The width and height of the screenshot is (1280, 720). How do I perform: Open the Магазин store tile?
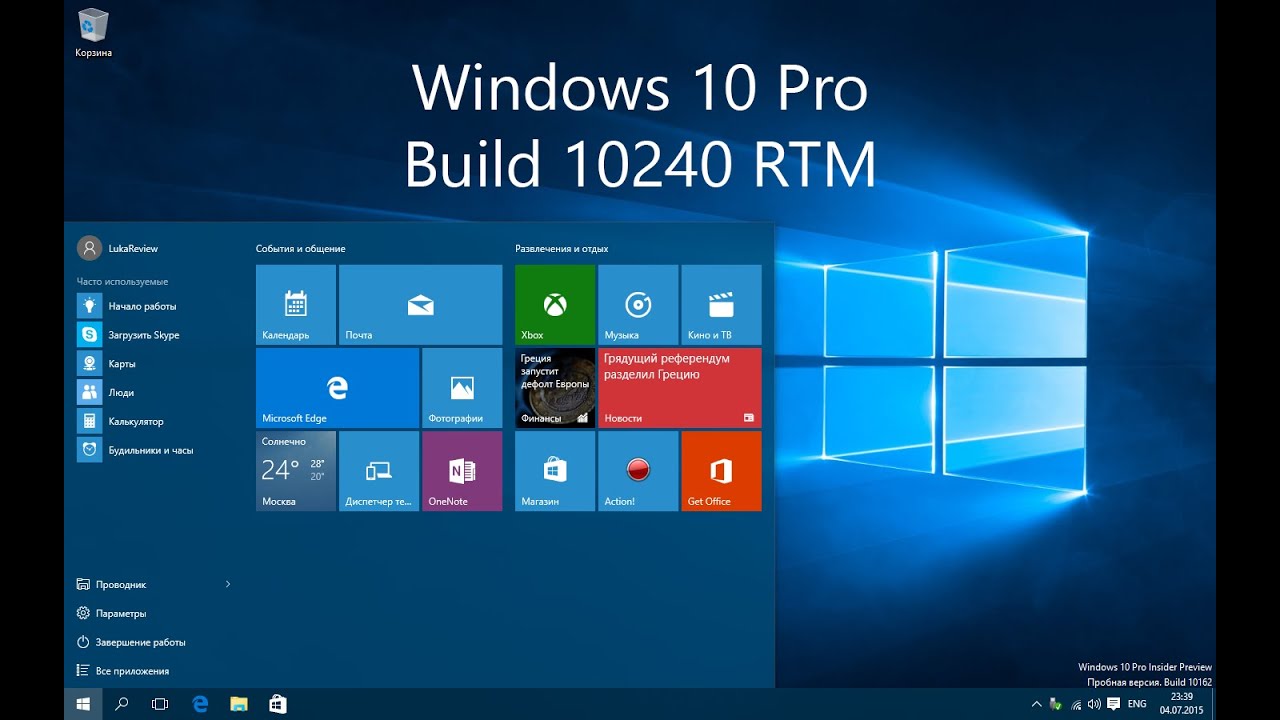tap(555, 471)
